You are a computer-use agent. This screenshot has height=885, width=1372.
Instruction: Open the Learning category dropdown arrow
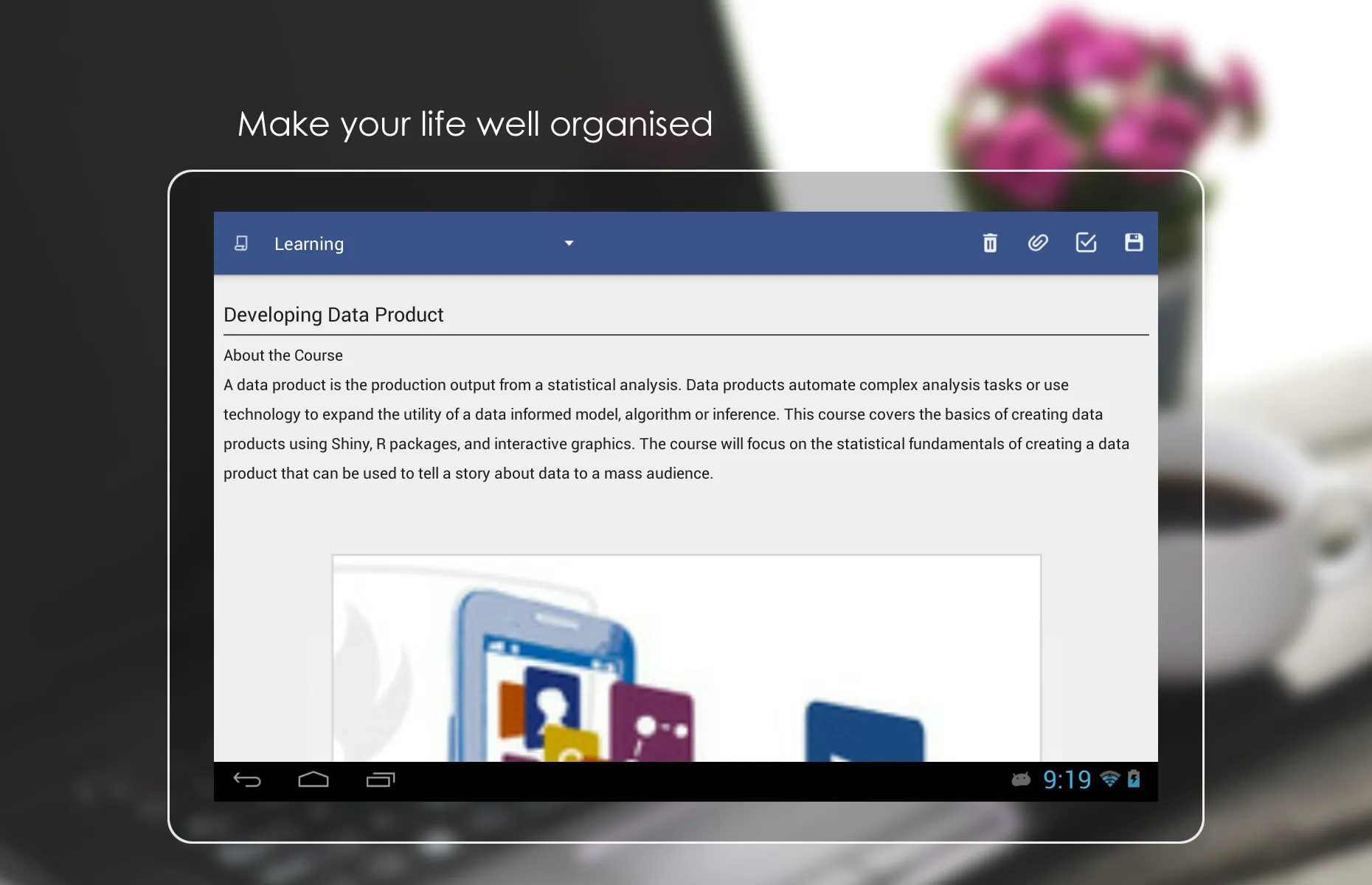pos(569,243)
